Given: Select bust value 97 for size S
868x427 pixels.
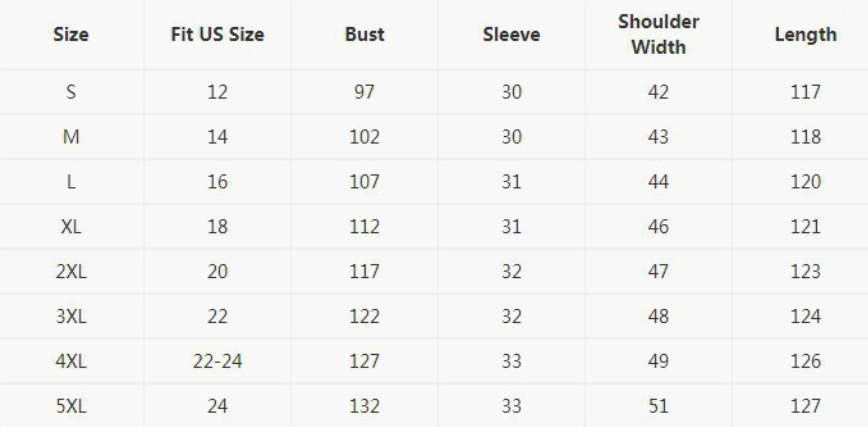Looking at the screenshot, I should click(x=365, y=92).
